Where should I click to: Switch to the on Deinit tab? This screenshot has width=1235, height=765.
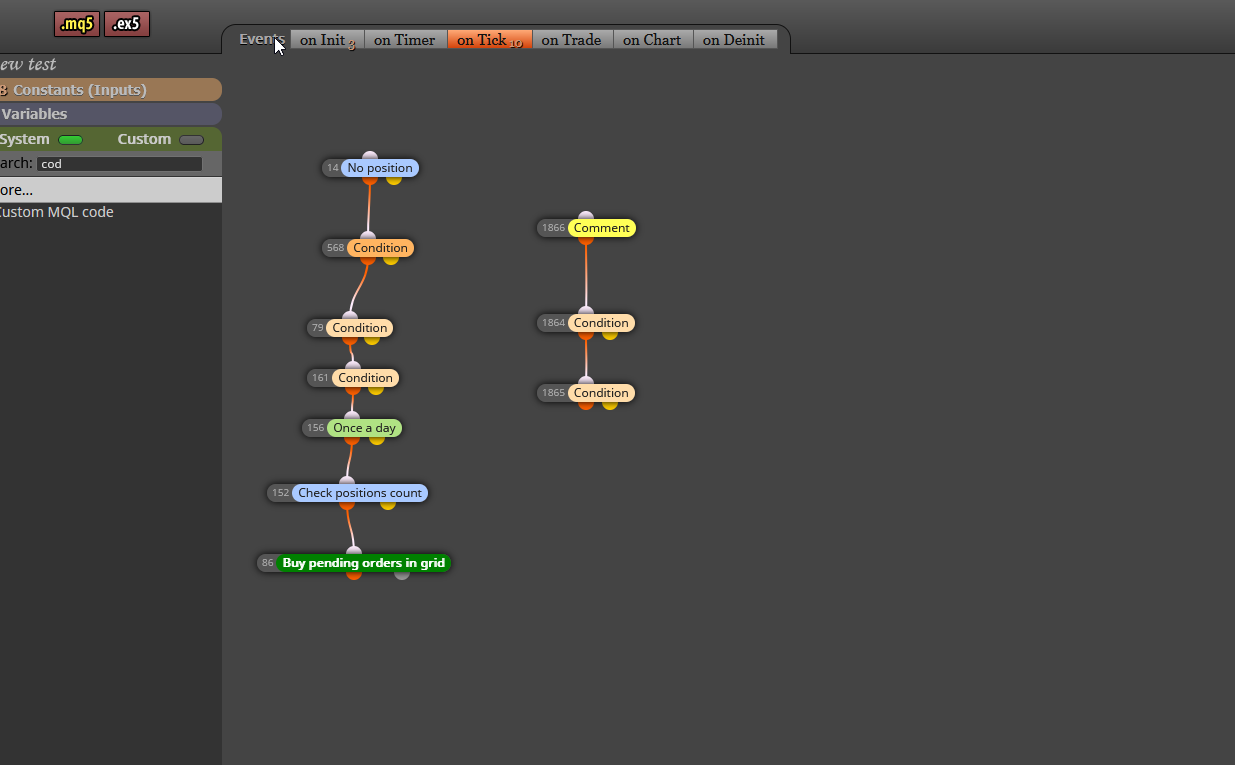point(734,40)
